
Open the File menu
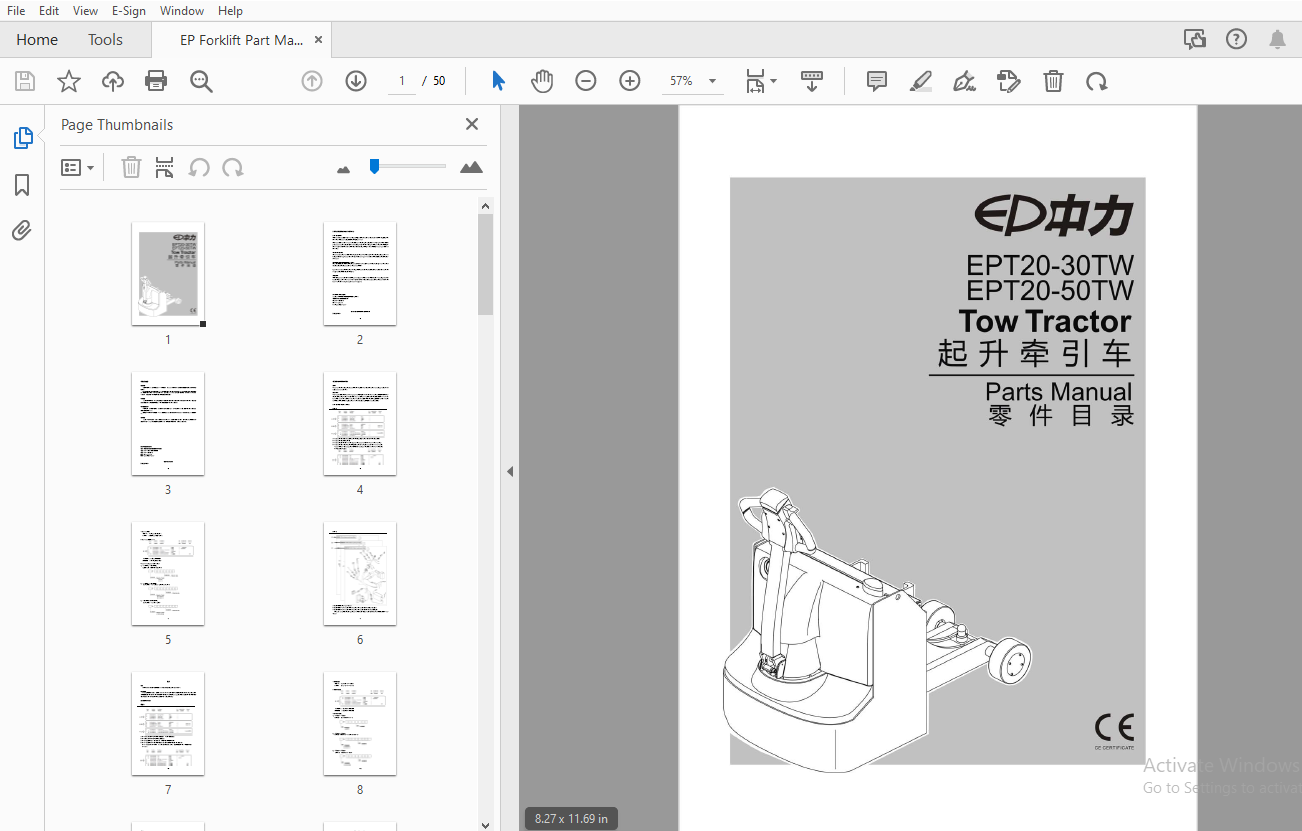[x=16, y=10]
